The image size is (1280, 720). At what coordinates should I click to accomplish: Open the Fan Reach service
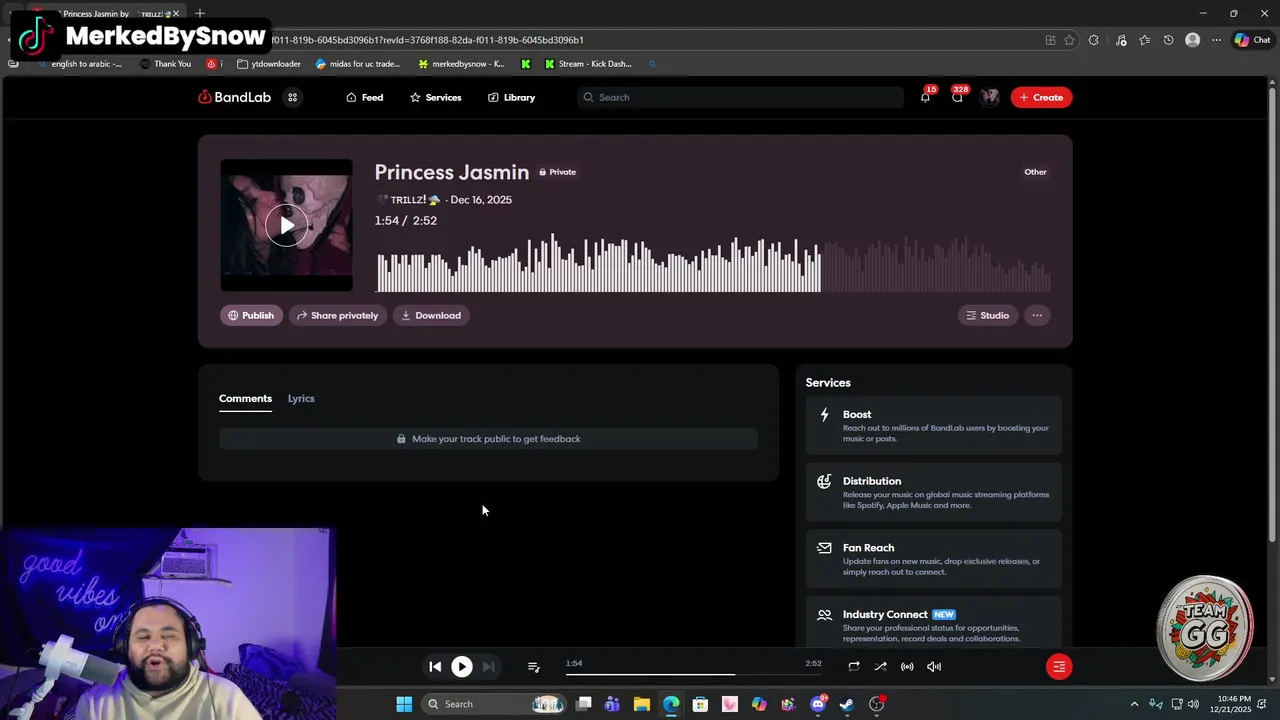click(x=933, y=559)
